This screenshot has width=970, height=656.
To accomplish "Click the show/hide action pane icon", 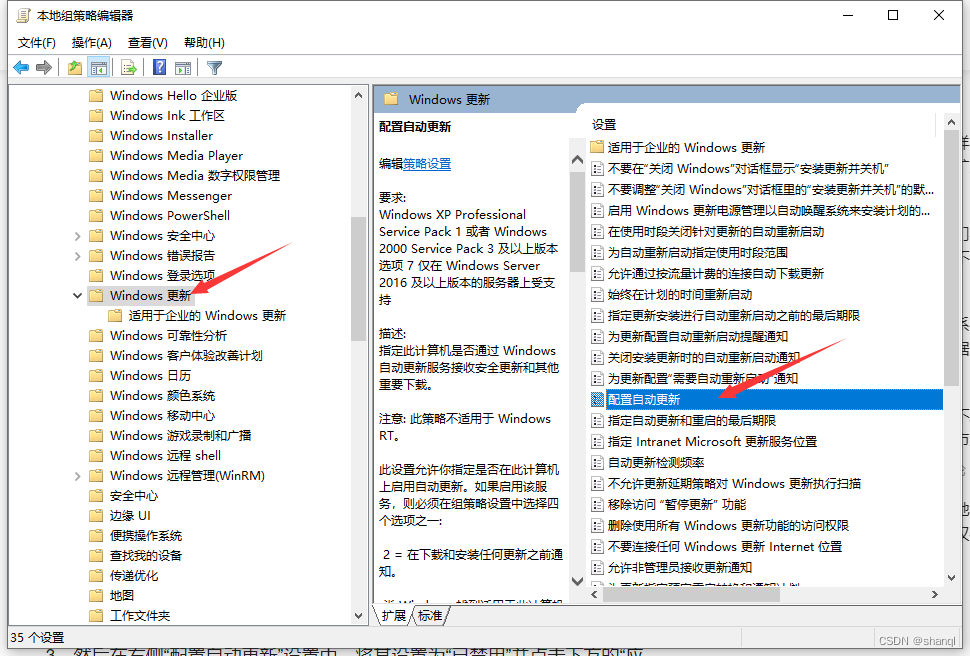I will click(x=183, y=67).
